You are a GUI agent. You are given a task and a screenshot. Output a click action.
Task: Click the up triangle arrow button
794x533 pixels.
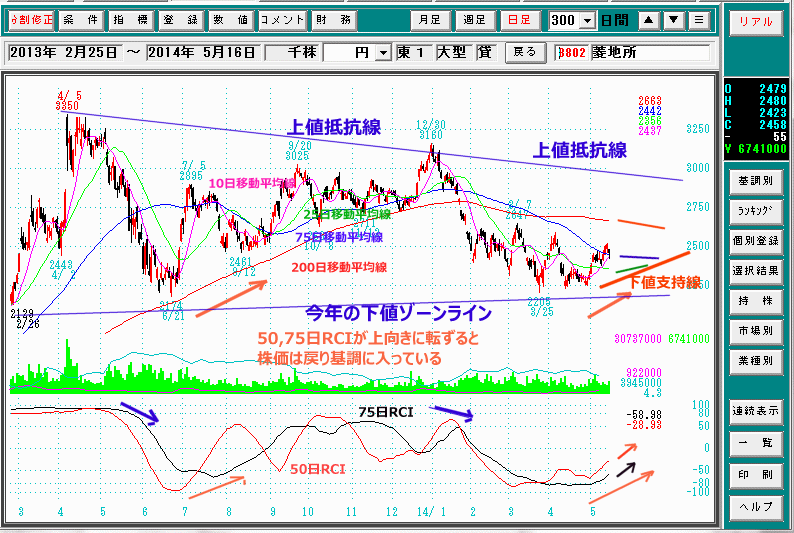pyautogui.click(x=649, y=20)
